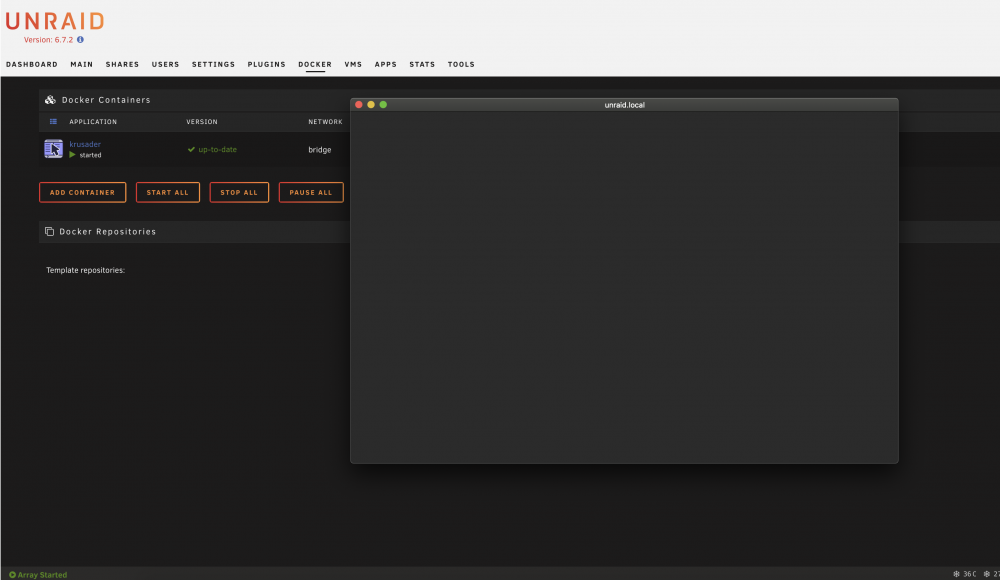Viewport: 1000px width, 580px height.
Task: Click the Docker Containers heading
Action: tap(106, 100)
